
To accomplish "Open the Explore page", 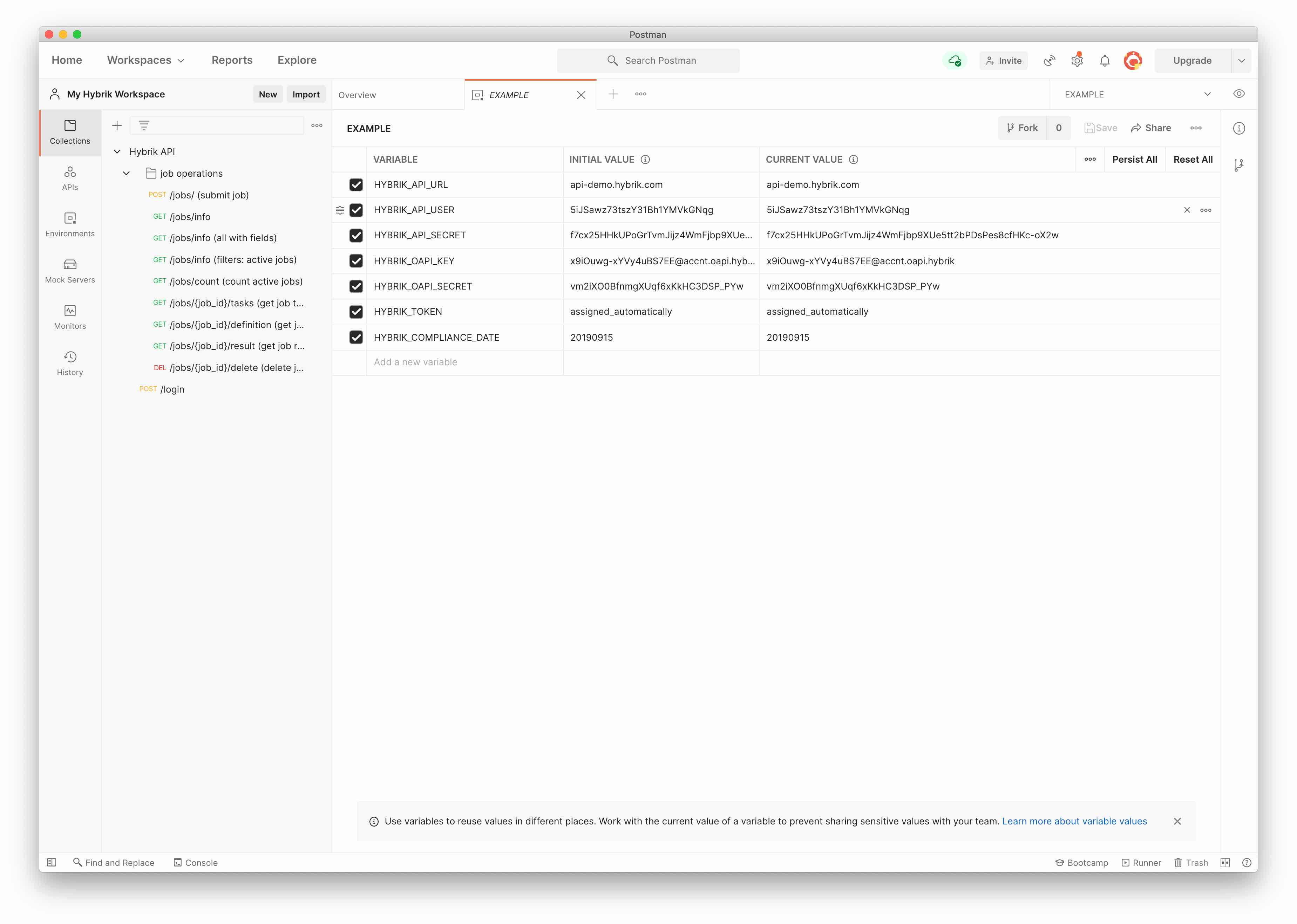I will pos(297,60).
